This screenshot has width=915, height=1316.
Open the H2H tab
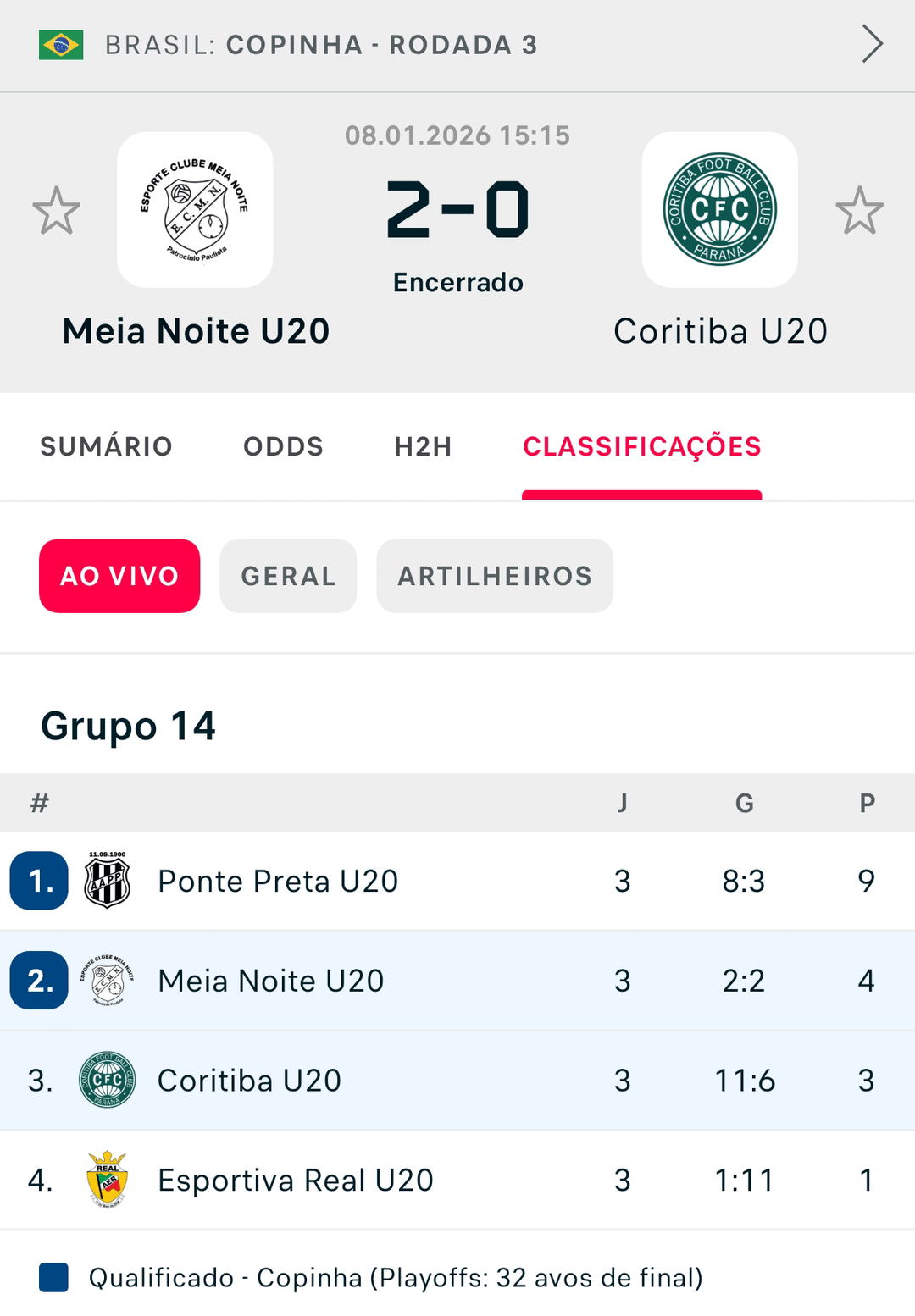coord(423,446)
